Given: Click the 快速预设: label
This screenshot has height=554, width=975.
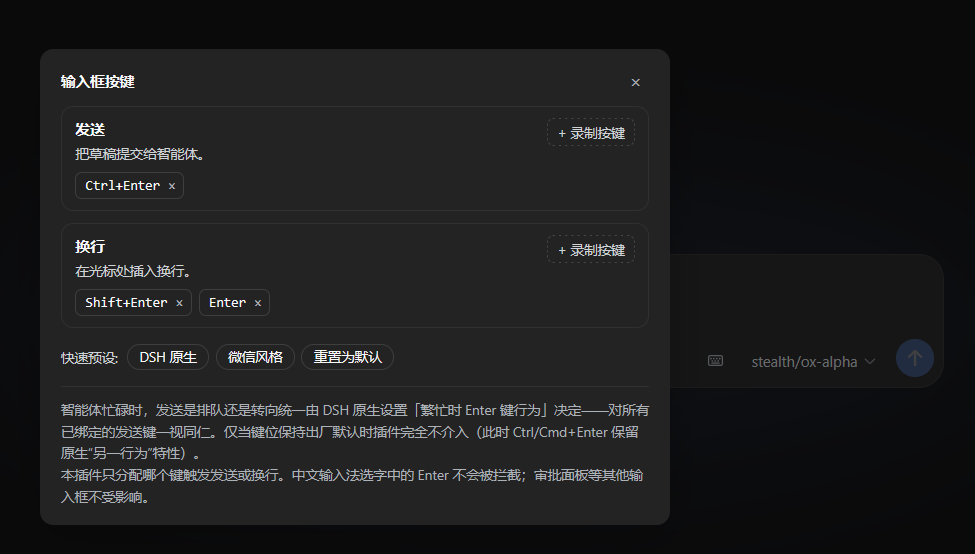Looking at the screenshot, I should (x=90, y=358).
